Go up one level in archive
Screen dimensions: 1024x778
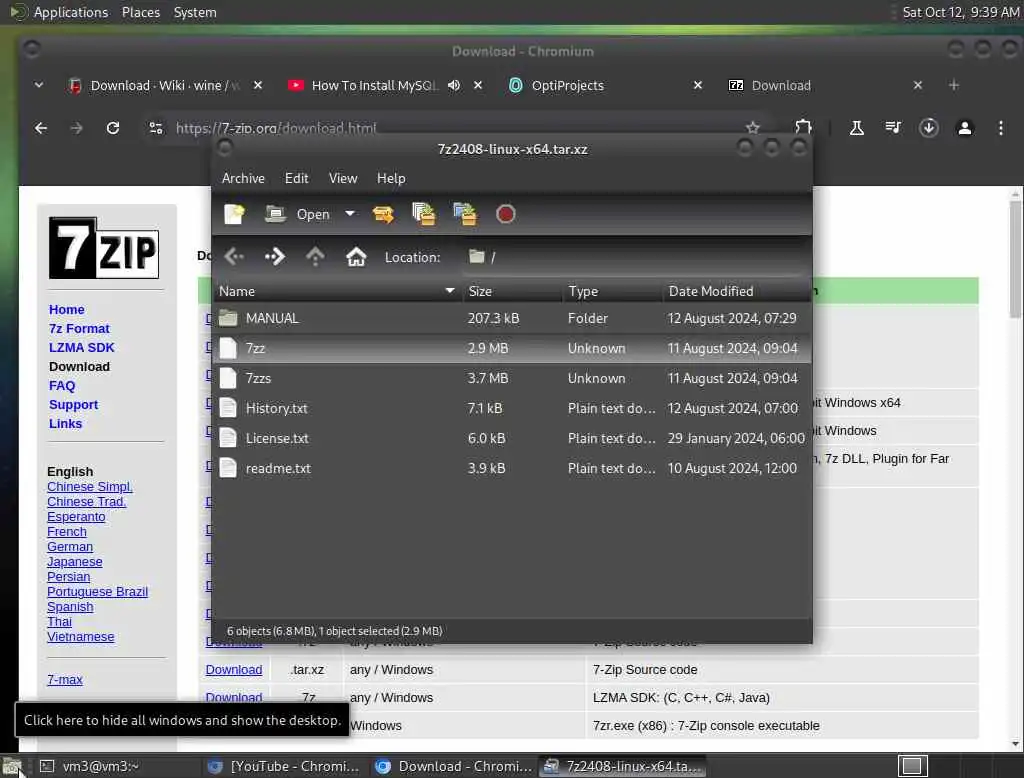[x=315, y=257]
